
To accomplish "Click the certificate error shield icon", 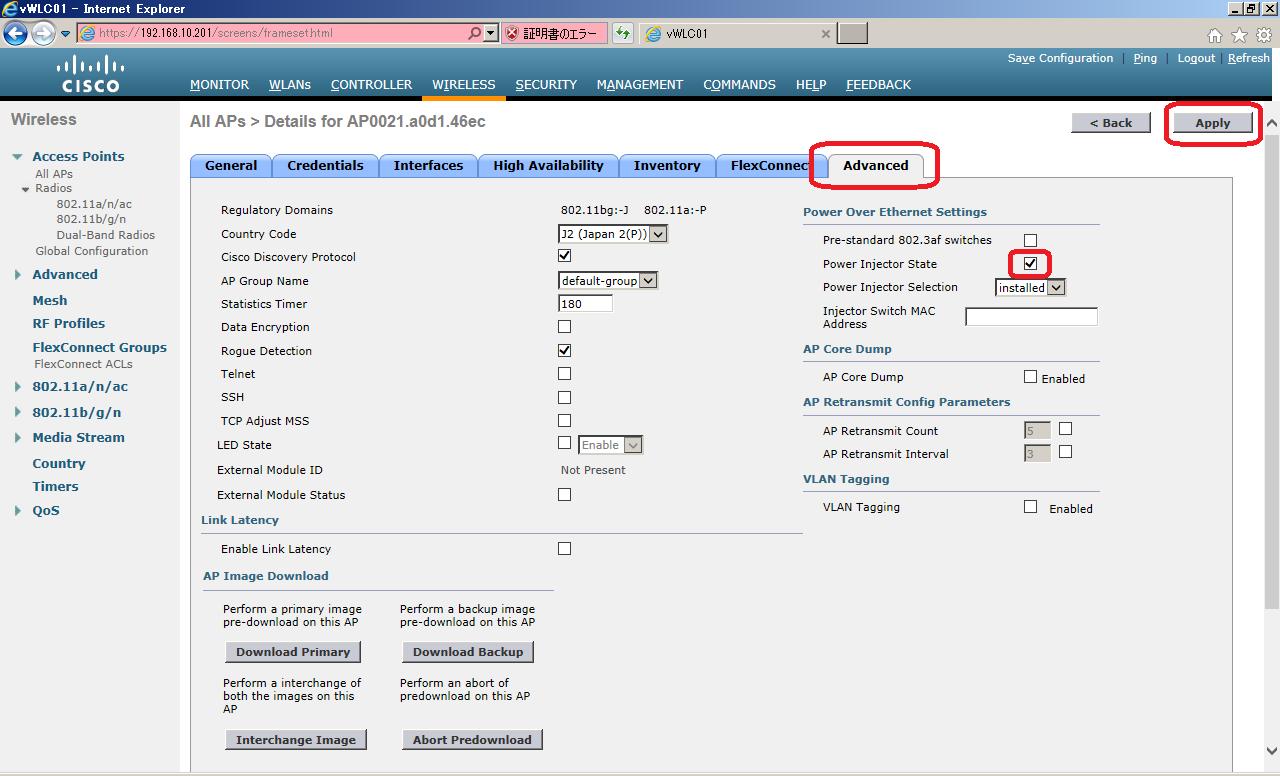I will [x=512, y=33].
